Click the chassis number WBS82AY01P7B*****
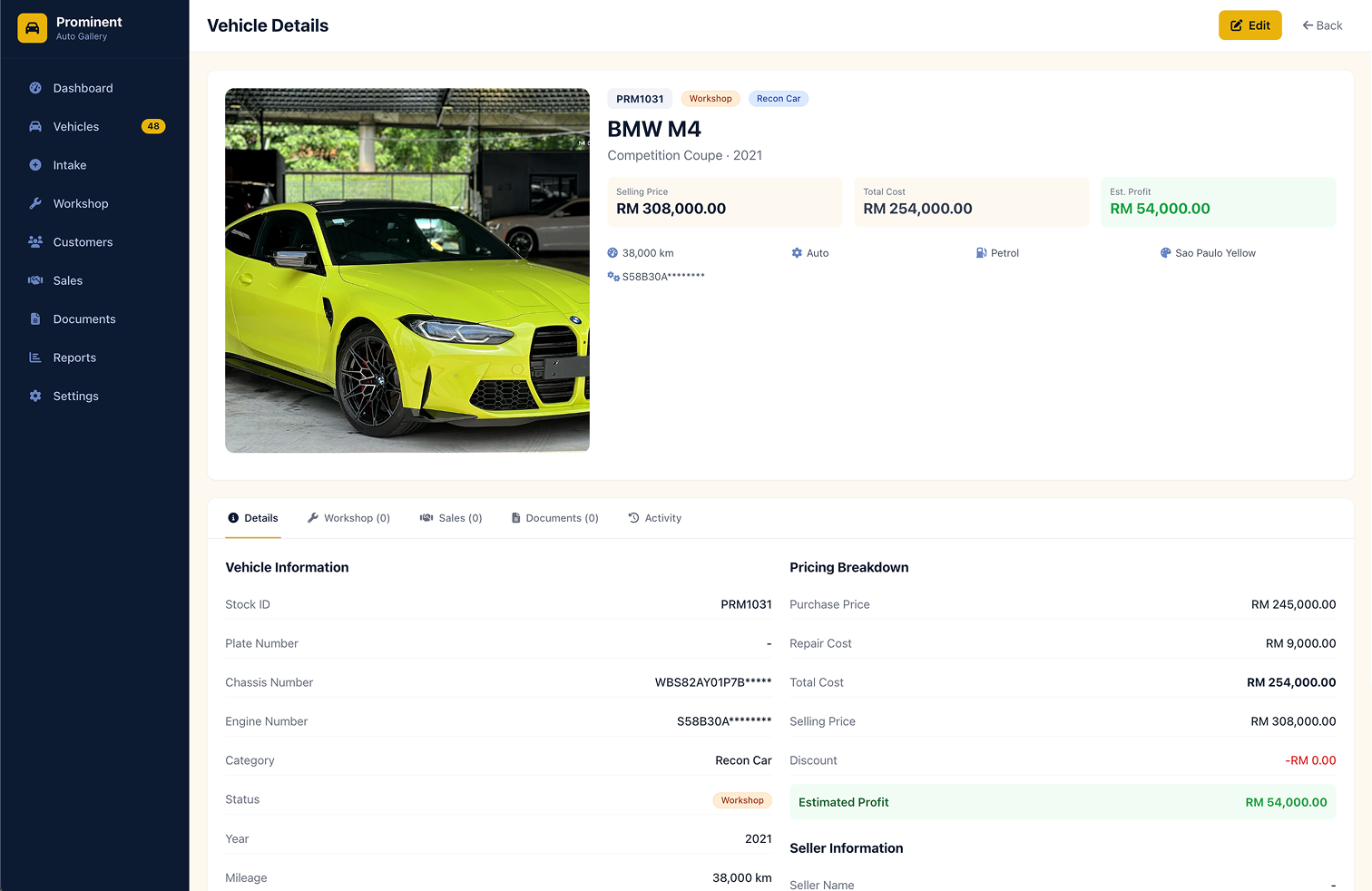 (x=713, y=682)
